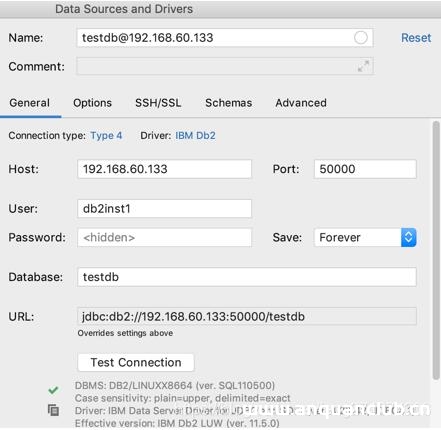Open the SSH/SSL tab
Image resolution: width=441 pixels, height=430 pixels.
pos(158,103)
